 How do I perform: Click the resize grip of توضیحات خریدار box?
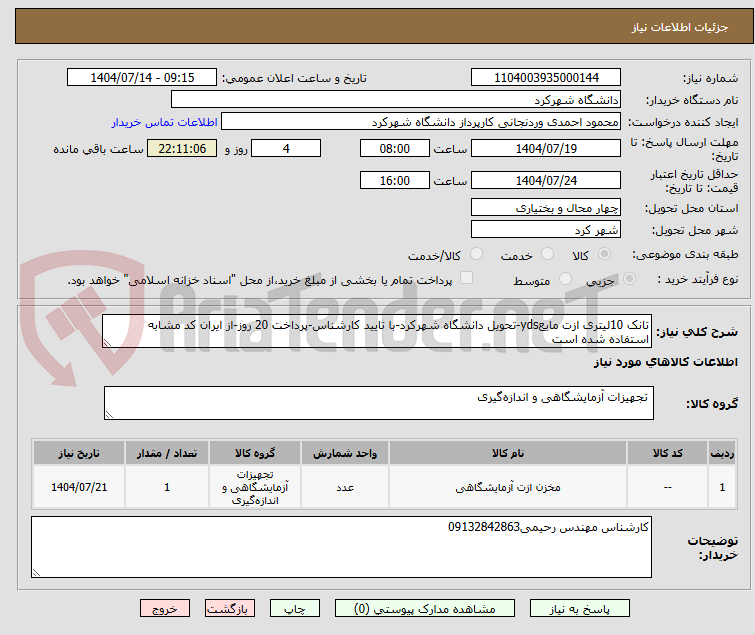click(x=36, y=572)
